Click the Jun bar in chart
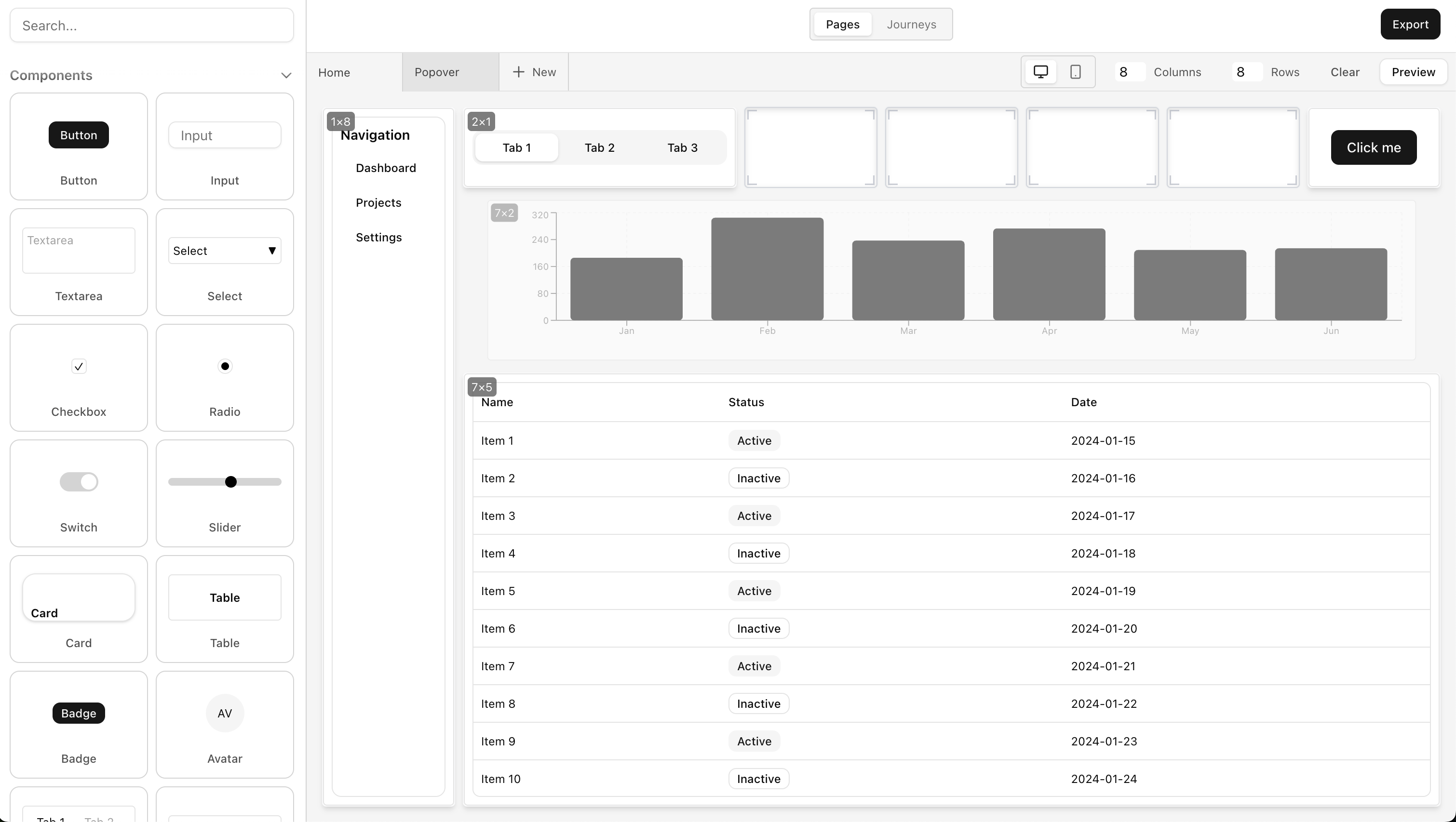This screenshot has width=1456, height=822. pos(1331,284)
